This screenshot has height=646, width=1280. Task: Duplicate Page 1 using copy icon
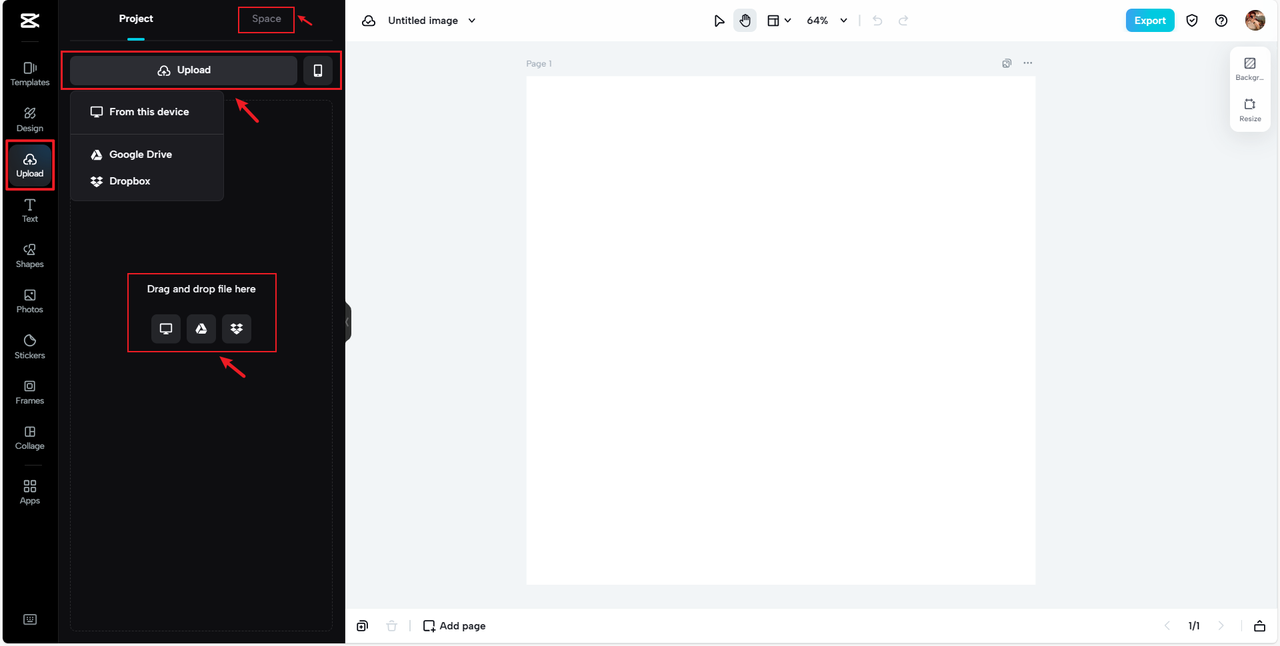click(x=1007, y=63)
